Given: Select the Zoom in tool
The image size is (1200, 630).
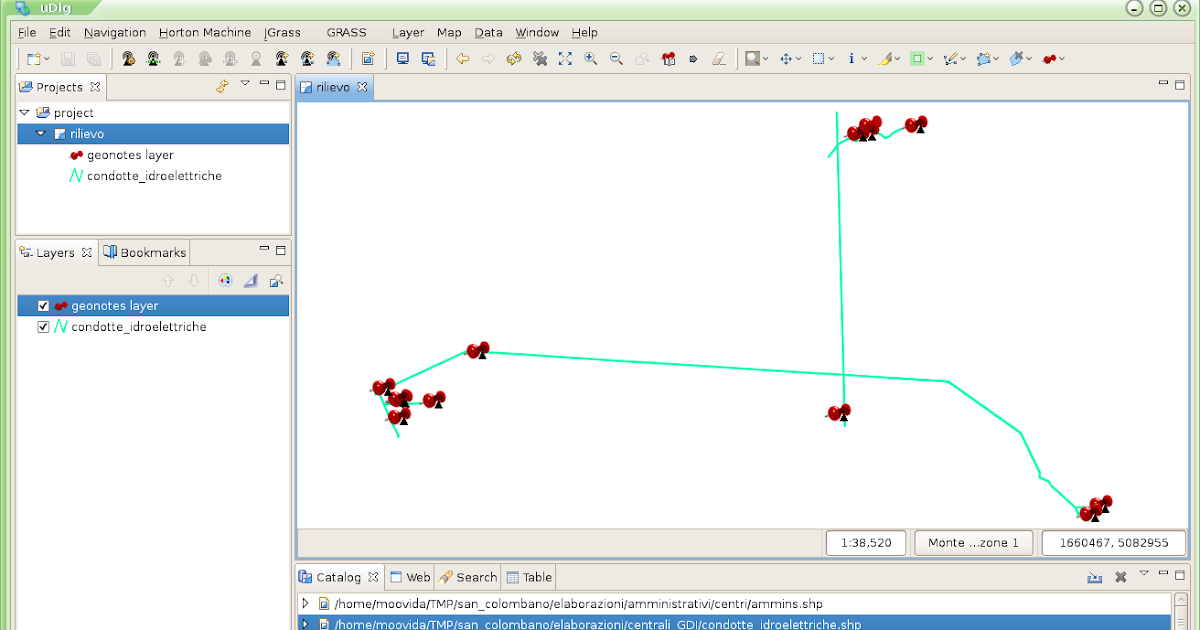Looking at the screenshot, I should (x=592, y=58).
